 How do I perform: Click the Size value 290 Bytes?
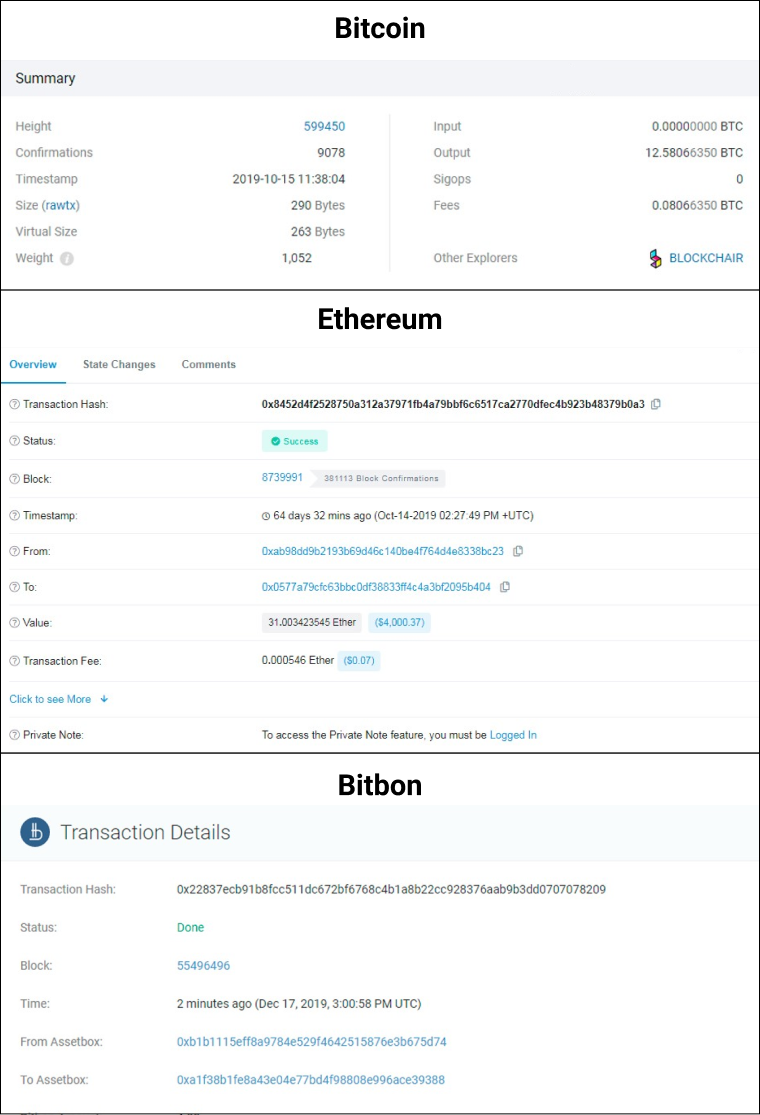coord(318,206)
